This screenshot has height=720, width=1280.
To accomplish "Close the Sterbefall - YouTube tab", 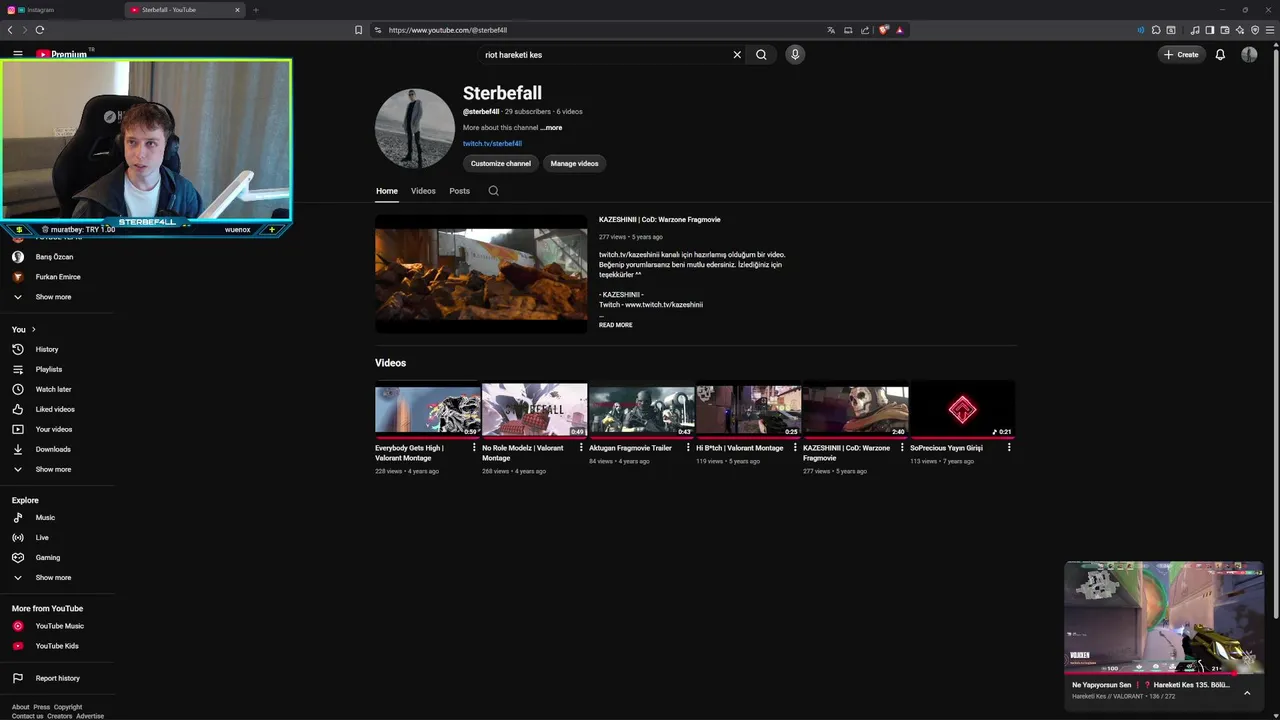I will tap(237, 10).
